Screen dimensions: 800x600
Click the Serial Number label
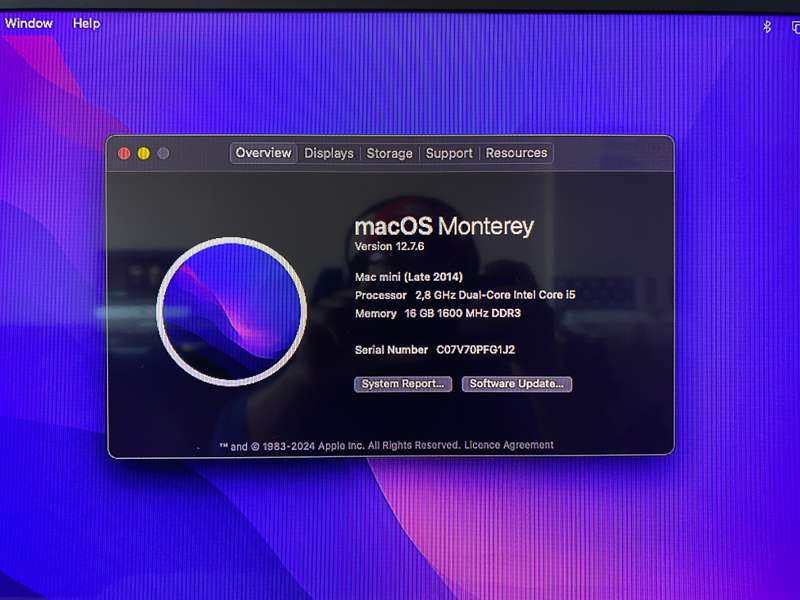391,350
